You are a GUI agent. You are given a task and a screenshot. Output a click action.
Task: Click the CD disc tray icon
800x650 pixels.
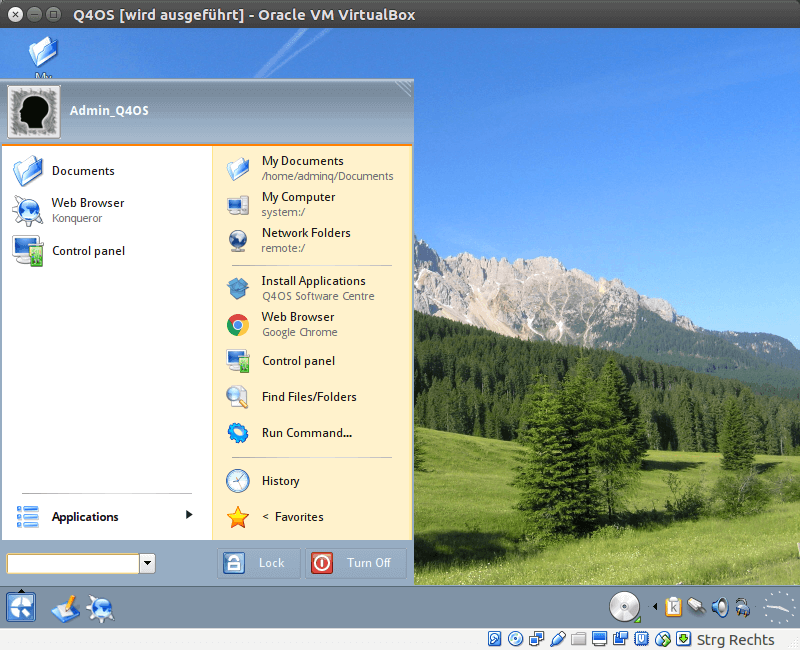pos(625,607)
